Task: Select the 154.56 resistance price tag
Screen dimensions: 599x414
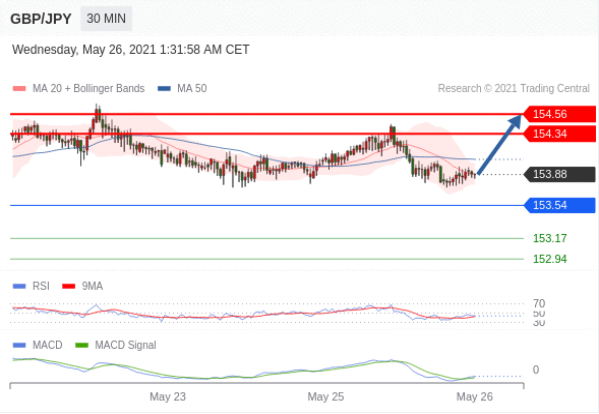Action: coord(559,114)
